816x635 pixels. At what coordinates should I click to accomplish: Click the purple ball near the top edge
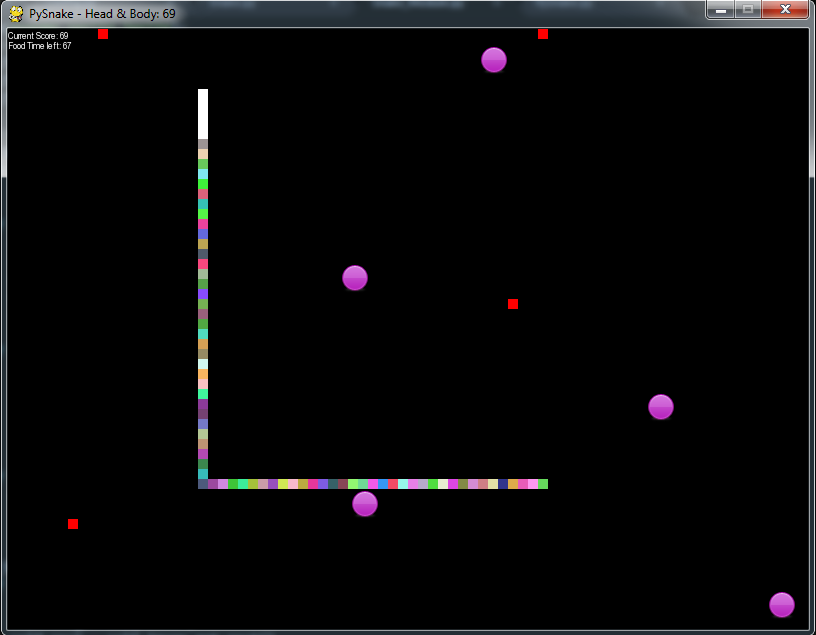494,60
